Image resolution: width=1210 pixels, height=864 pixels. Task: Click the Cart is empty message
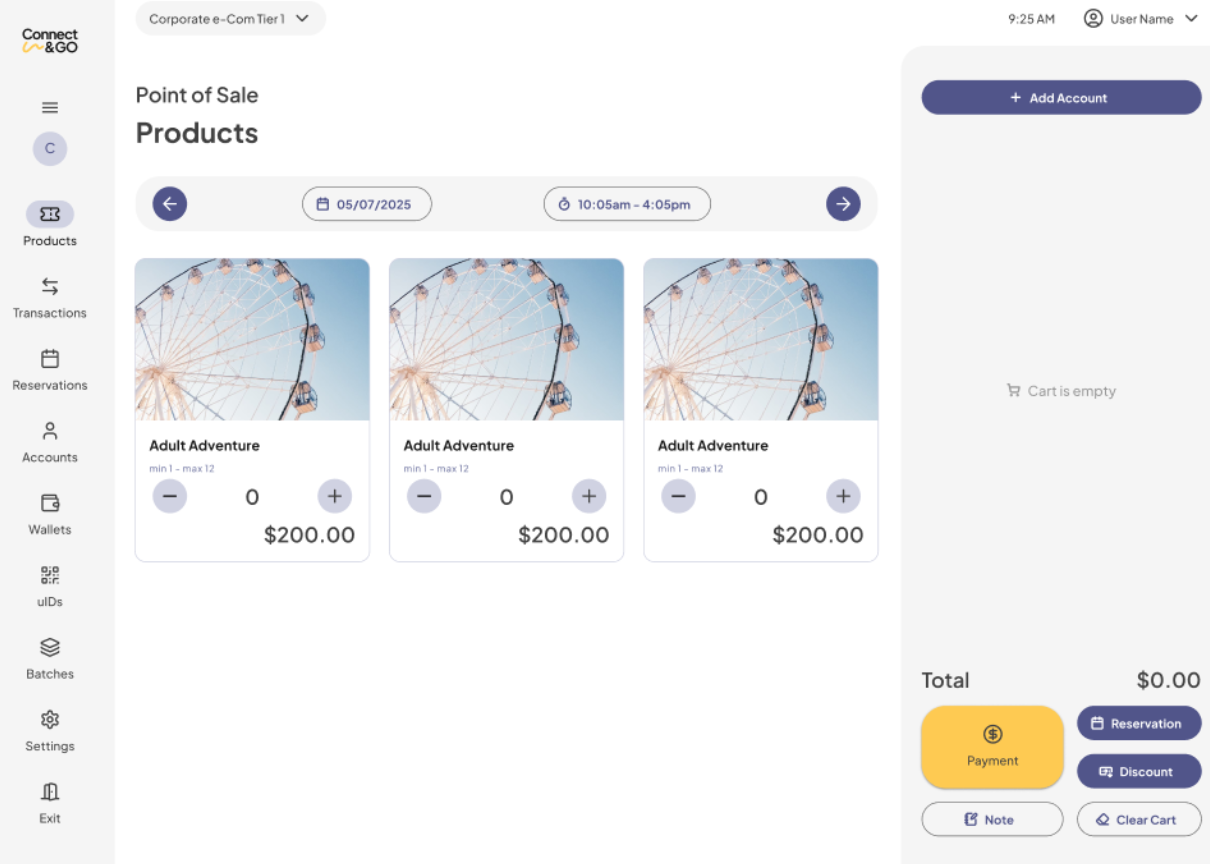click(1061, 391)
